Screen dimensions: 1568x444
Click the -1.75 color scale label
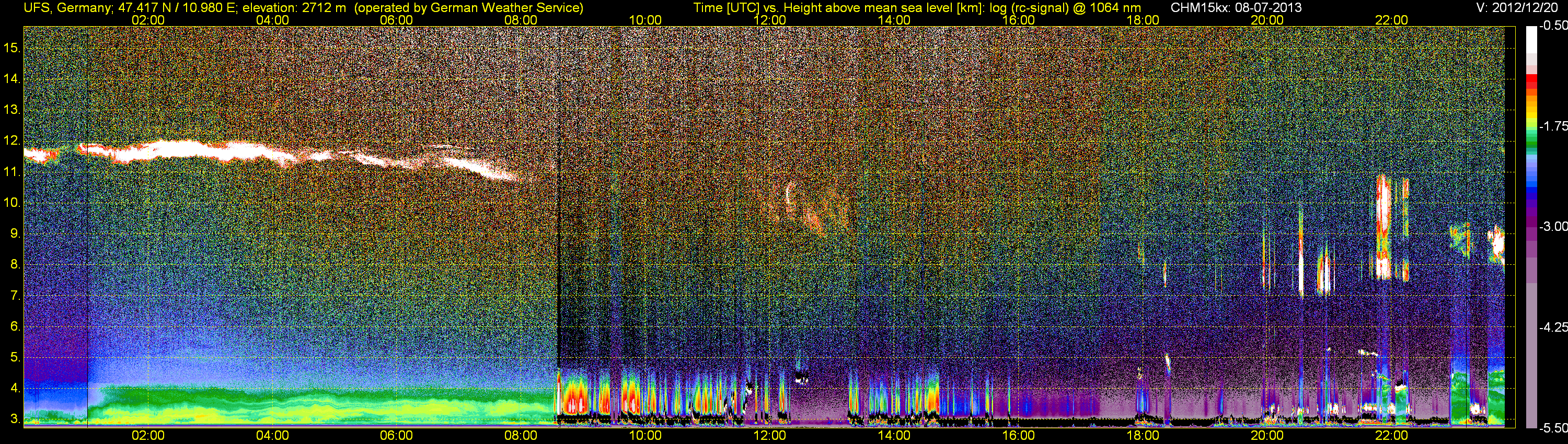pyautogui.click(x=1553, y=126)
